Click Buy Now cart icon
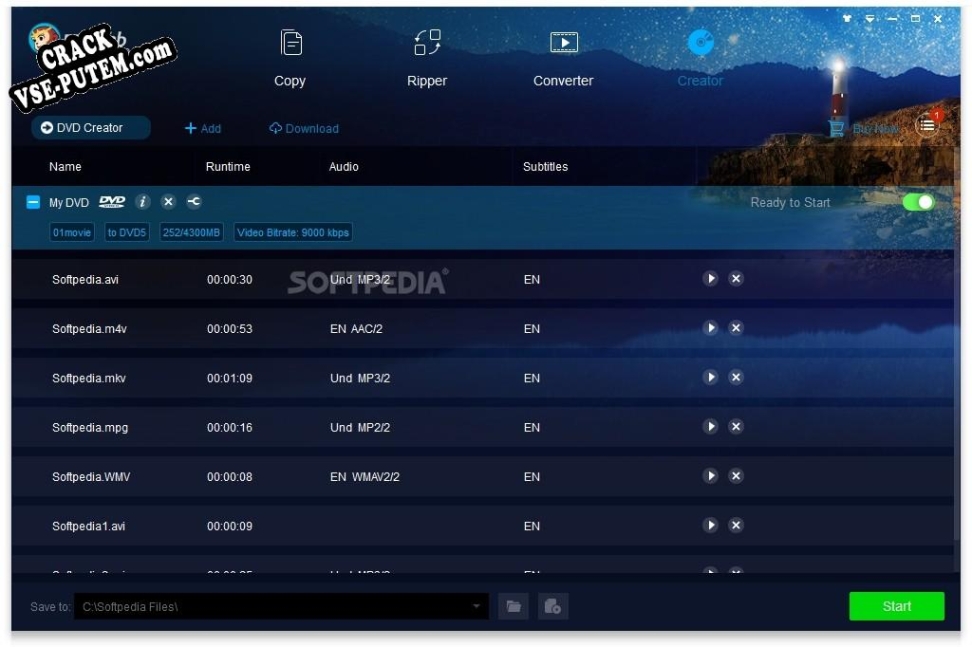972x647 pixels. click(836, 128)
